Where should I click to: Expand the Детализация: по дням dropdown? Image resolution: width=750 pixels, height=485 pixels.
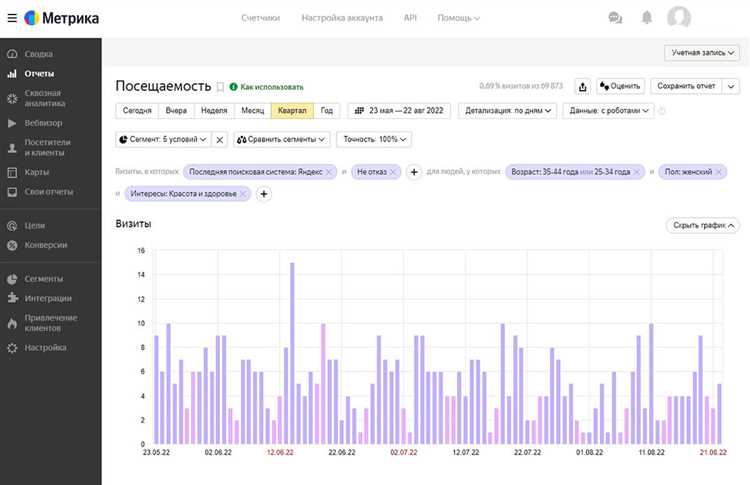508,111
